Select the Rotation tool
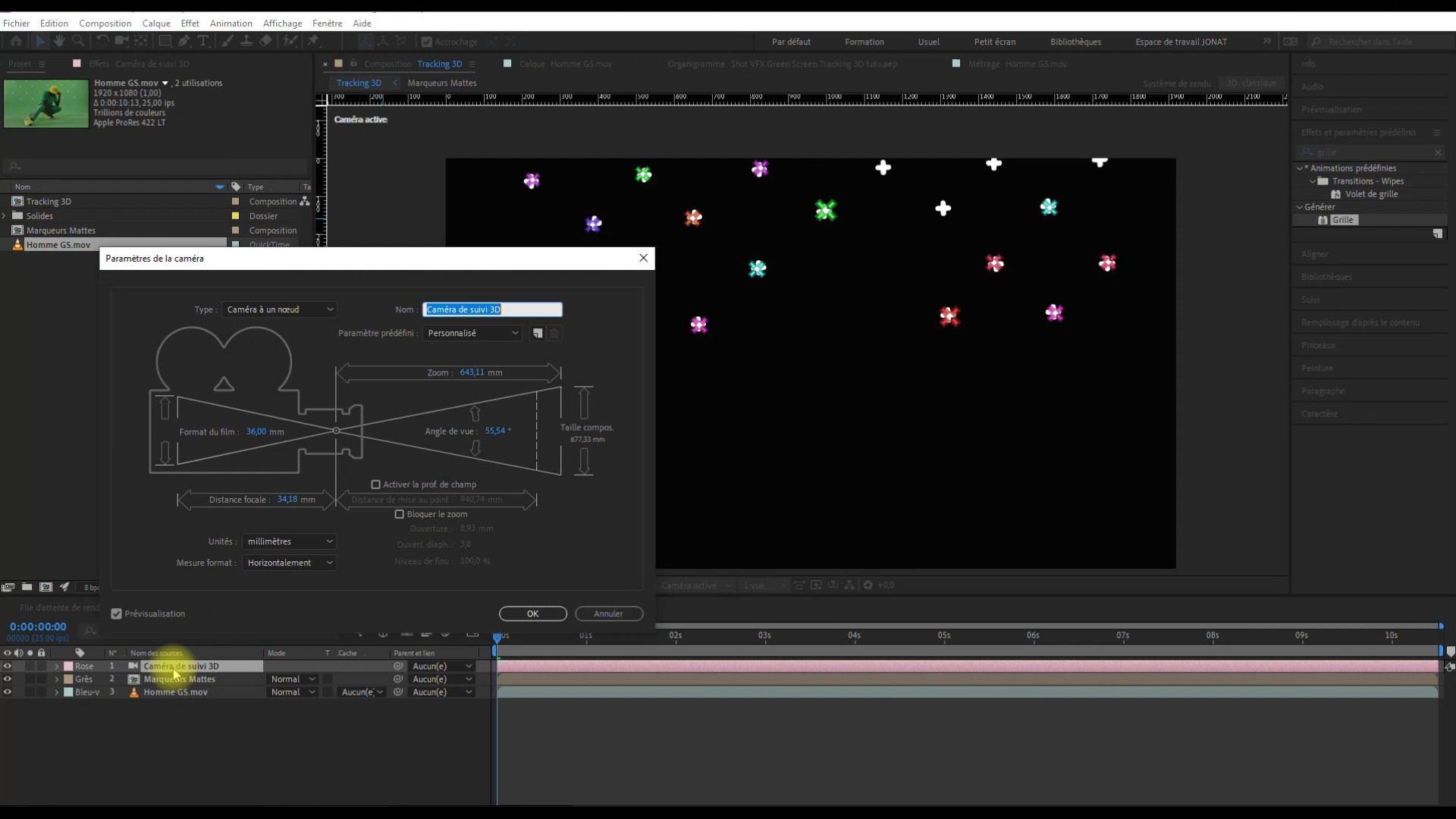1456x819 pixels. pyautogui.click(x=102, y=41)
